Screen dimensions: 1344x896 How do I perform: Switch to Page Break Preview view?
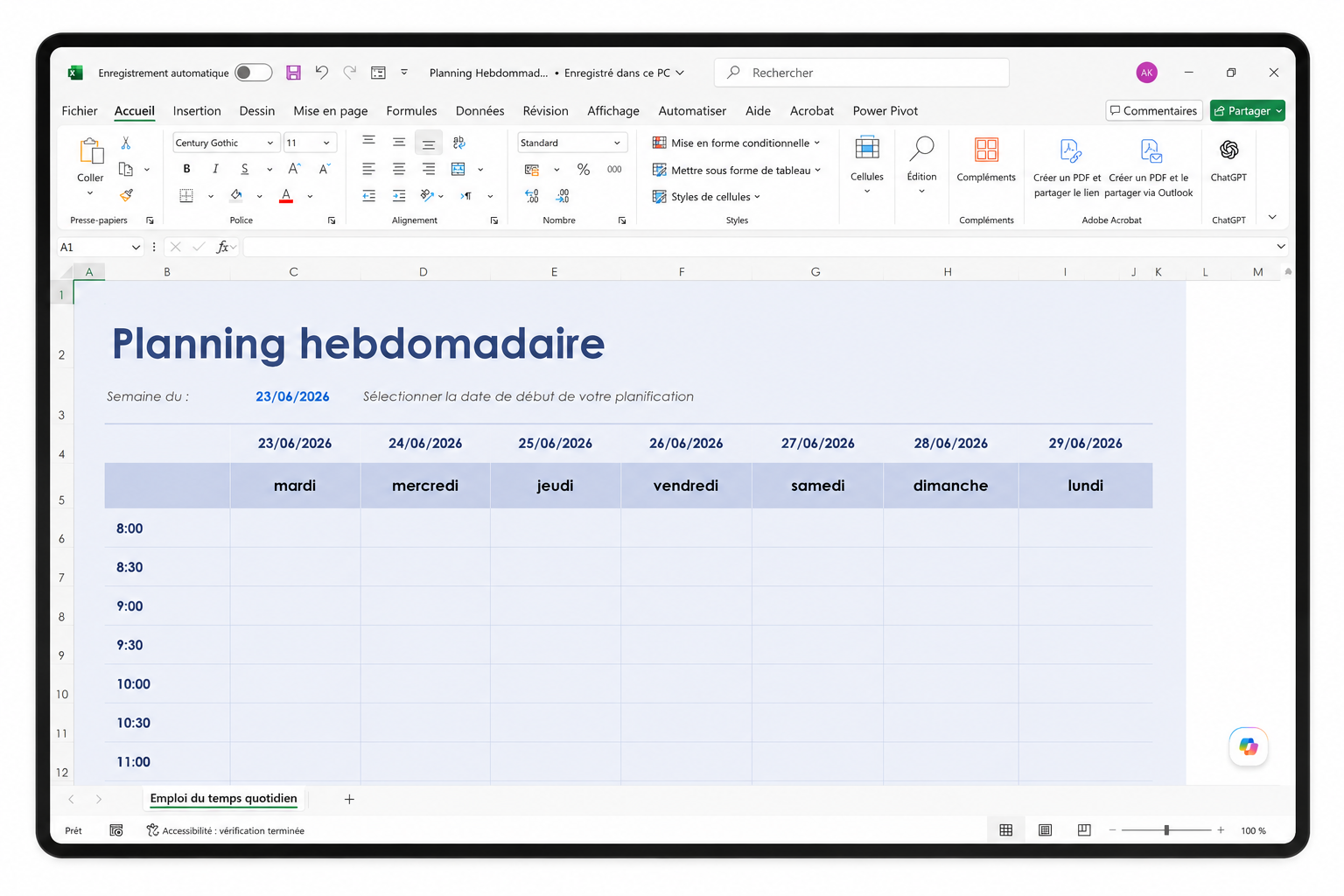click(x=1084, y=830)
